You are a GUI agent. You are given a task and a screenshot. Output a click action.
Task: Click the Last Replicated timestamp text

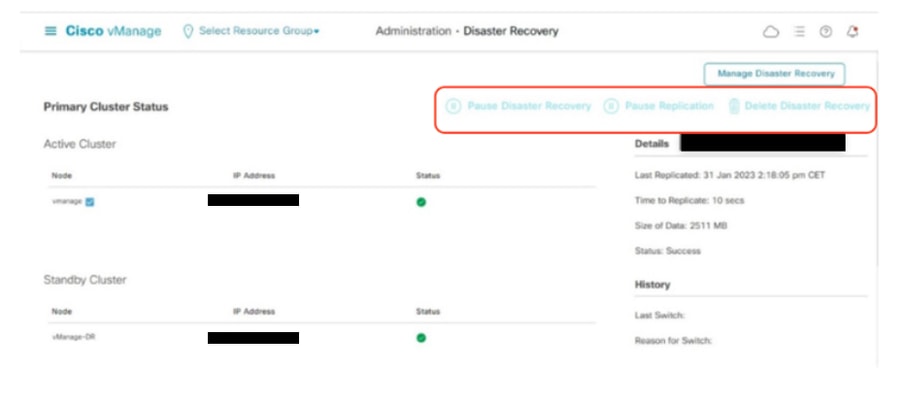point(730,175)
